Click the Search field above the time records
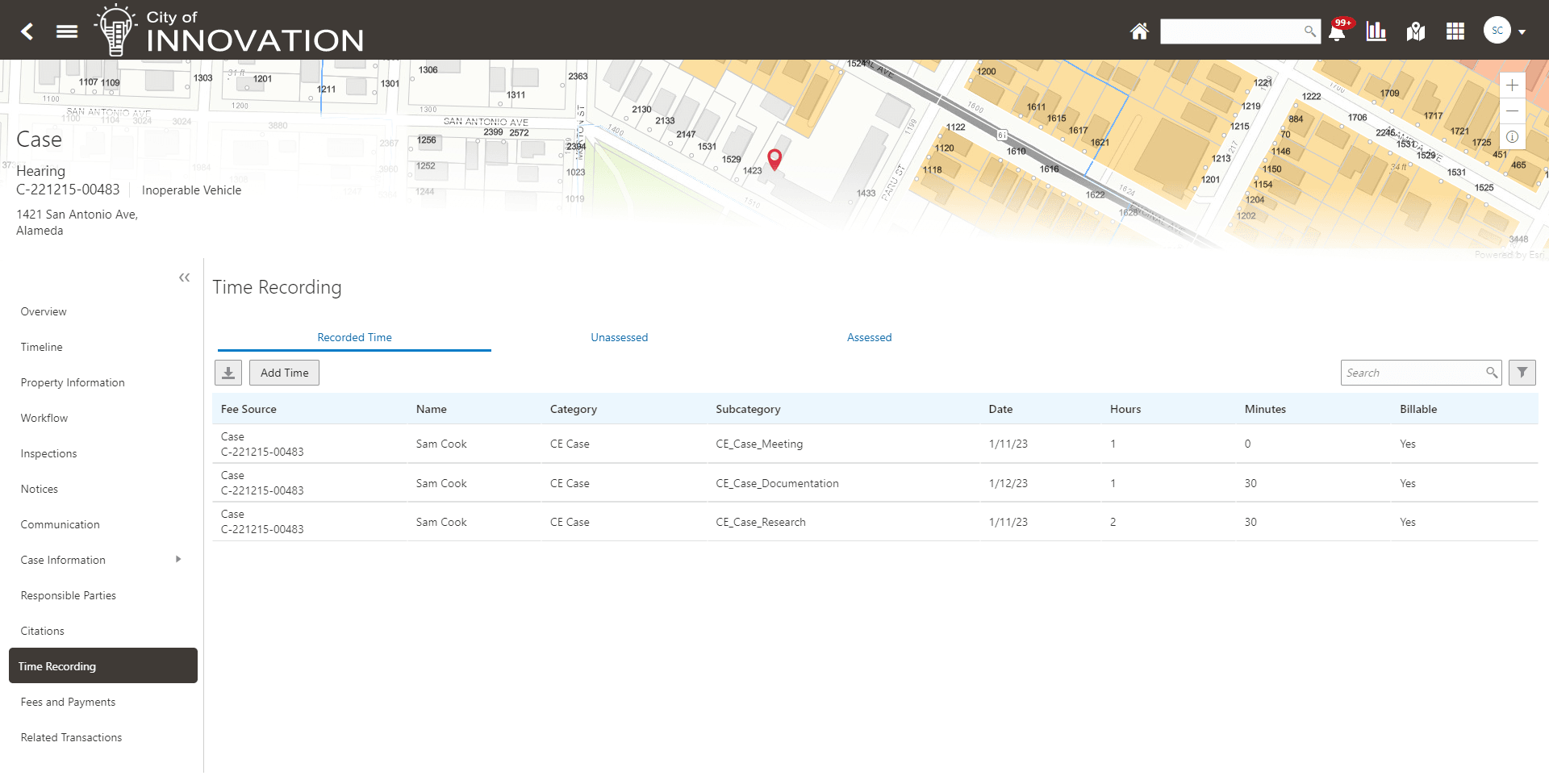Image resolution: width=1549 pixels, height=784 pixels. pyautogui.click(x=1416, y=372)
